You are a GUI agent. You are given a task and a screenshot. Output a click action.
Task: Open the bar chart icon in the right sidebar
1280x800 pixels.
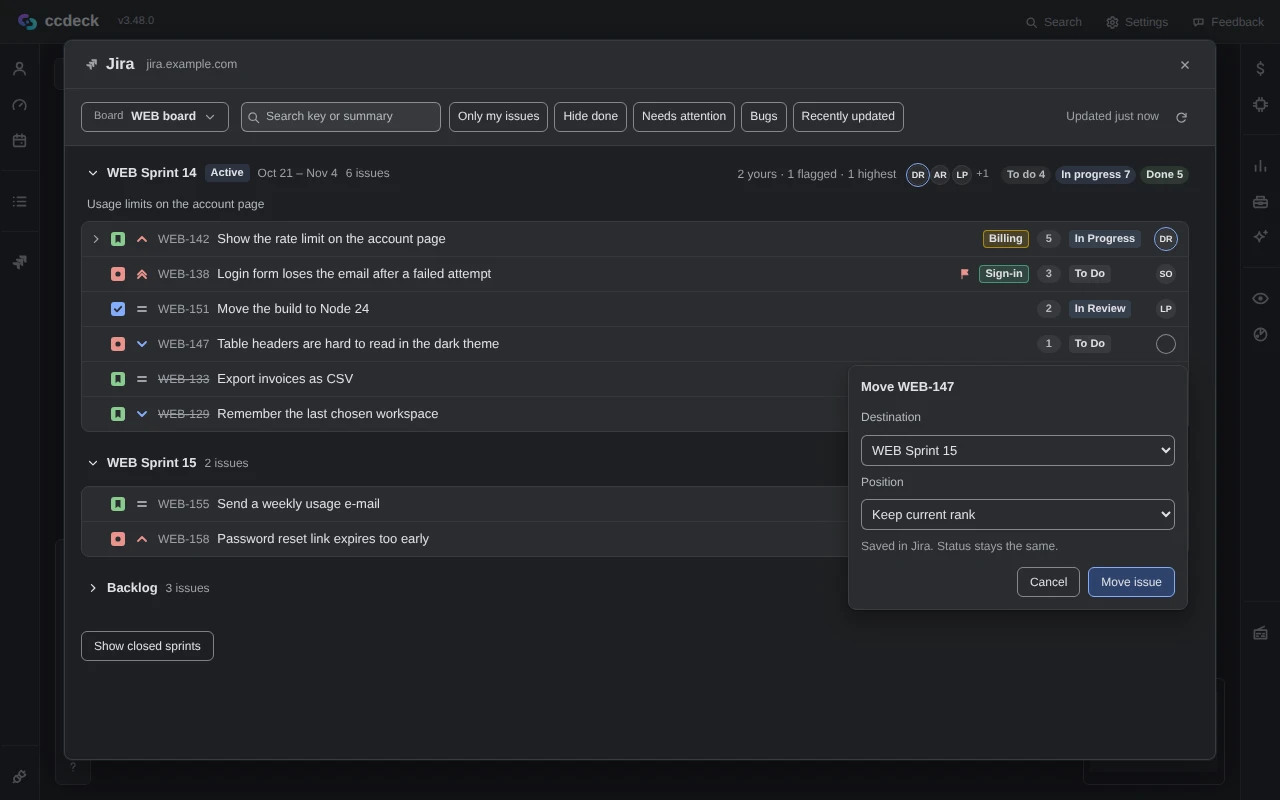click(x=1260, y=166)
